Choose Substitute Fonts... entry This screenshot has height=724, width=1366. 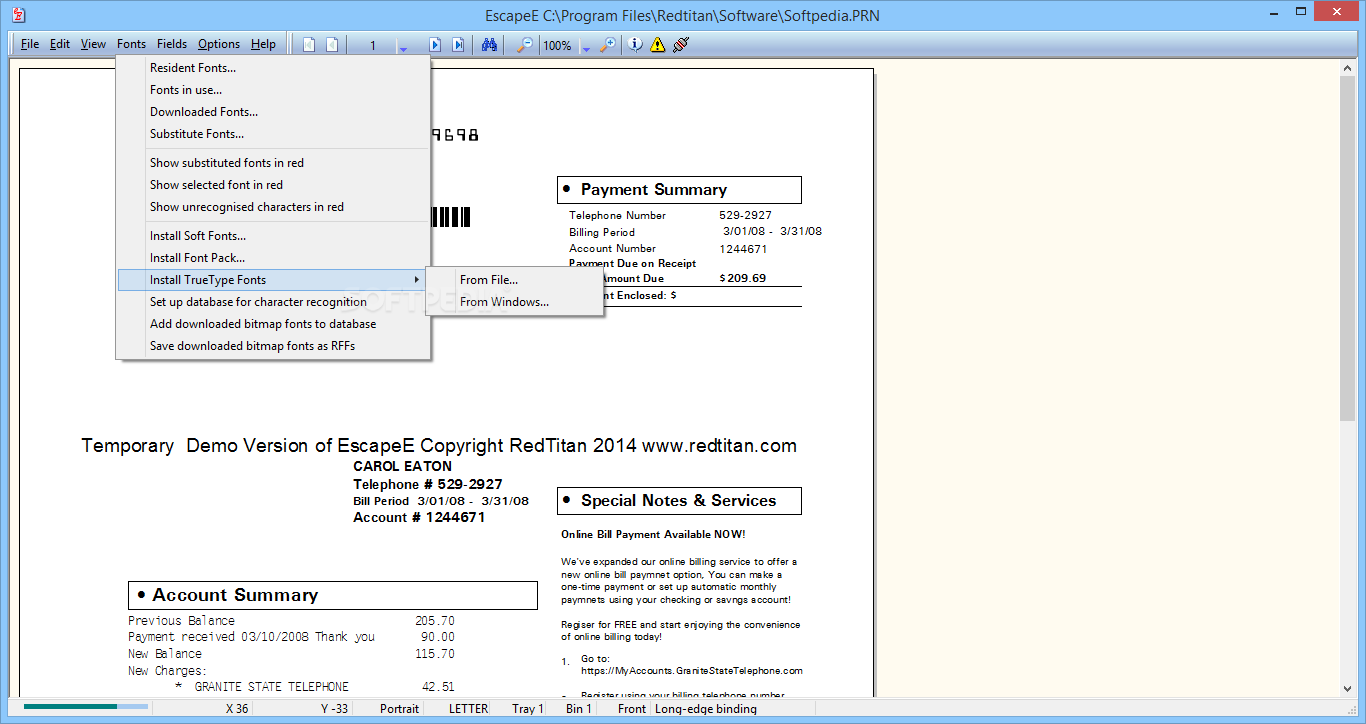click(274, 134)
